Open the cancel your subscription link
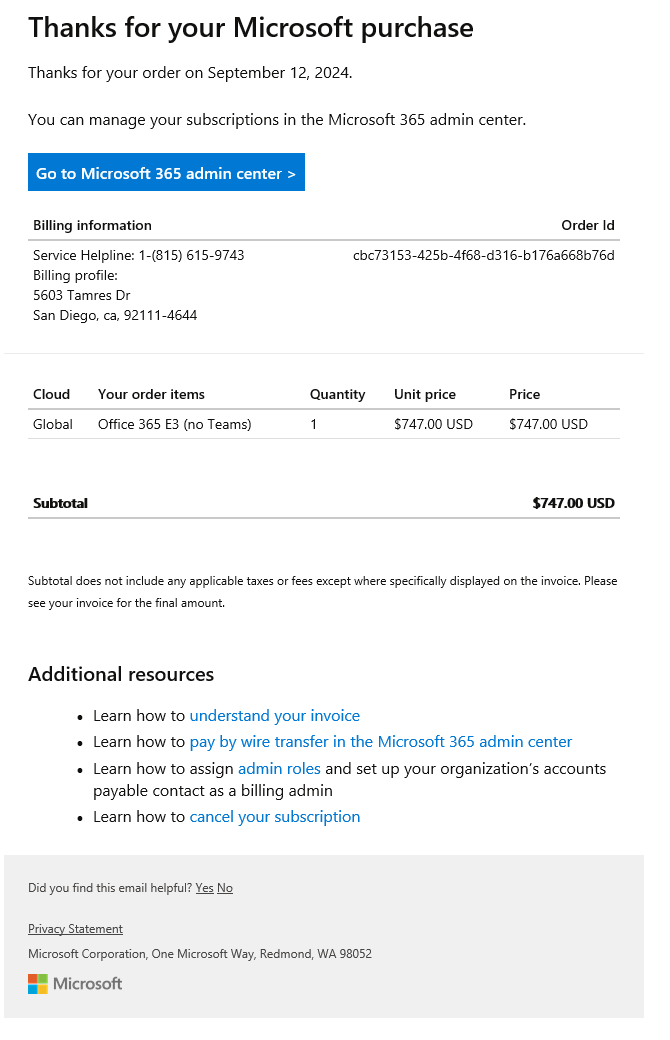Image resolution: width=670 pixels, height=1040 pixels. tap(275, 817)
